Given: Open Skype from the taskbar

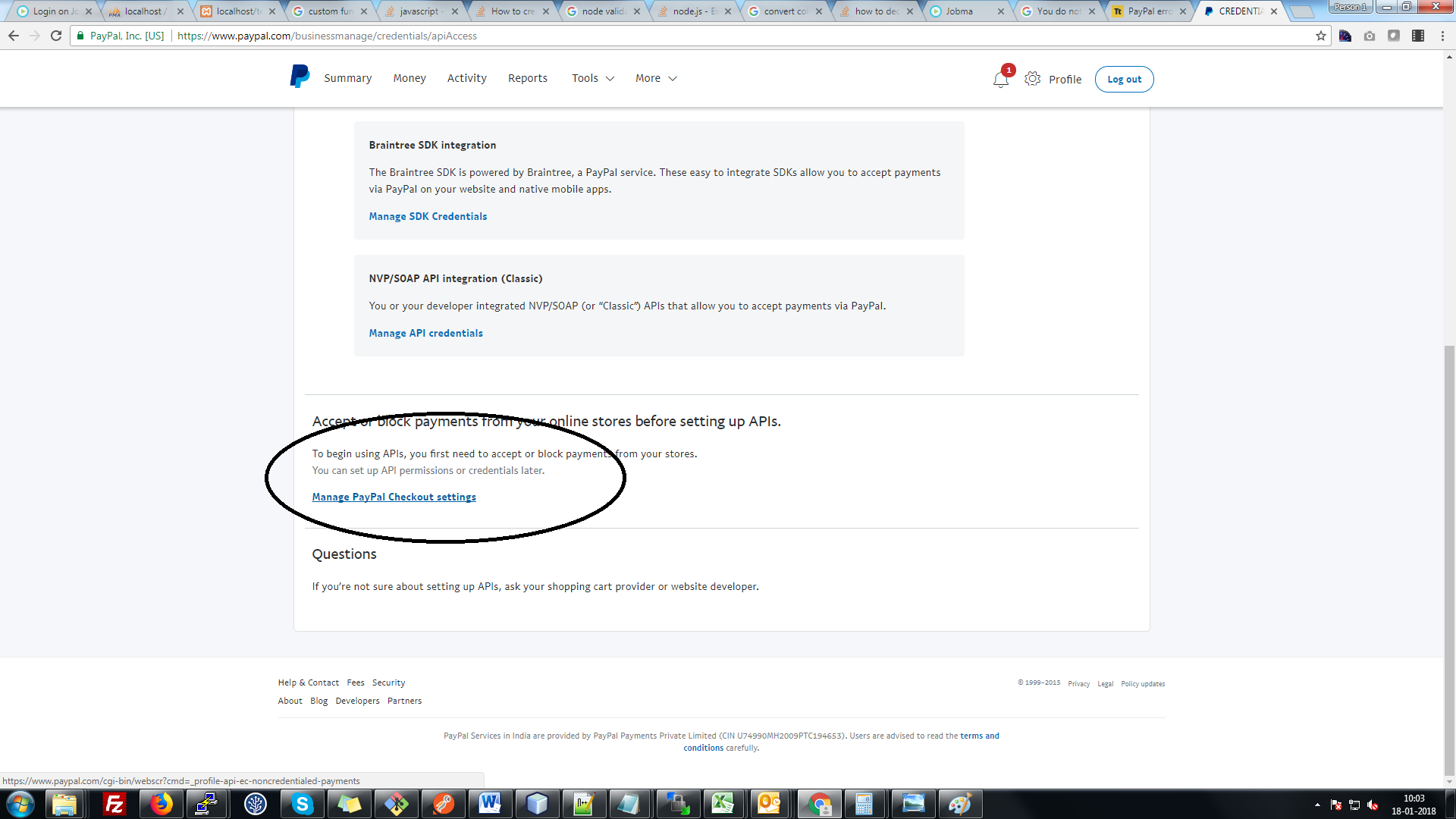Looking at the screenshot, I should [x=302, y=803].
